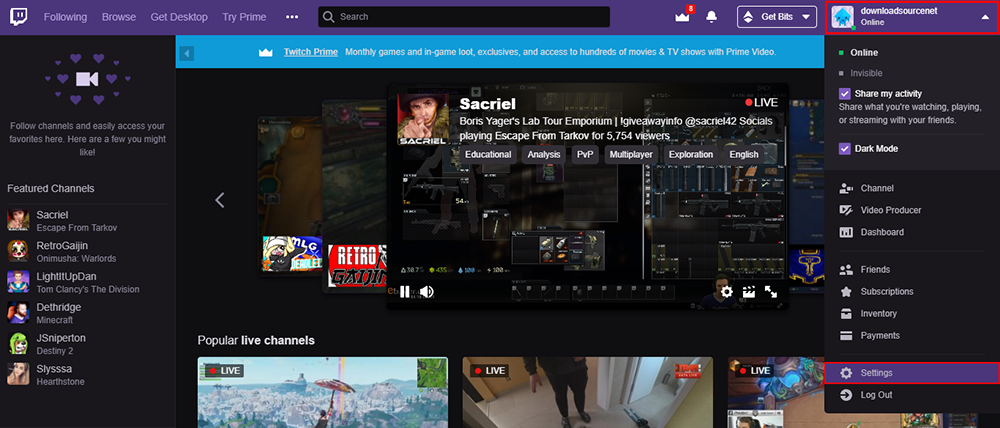Click the Friends icon in menu
This screenshot has width=1000, height=428.
846,269
